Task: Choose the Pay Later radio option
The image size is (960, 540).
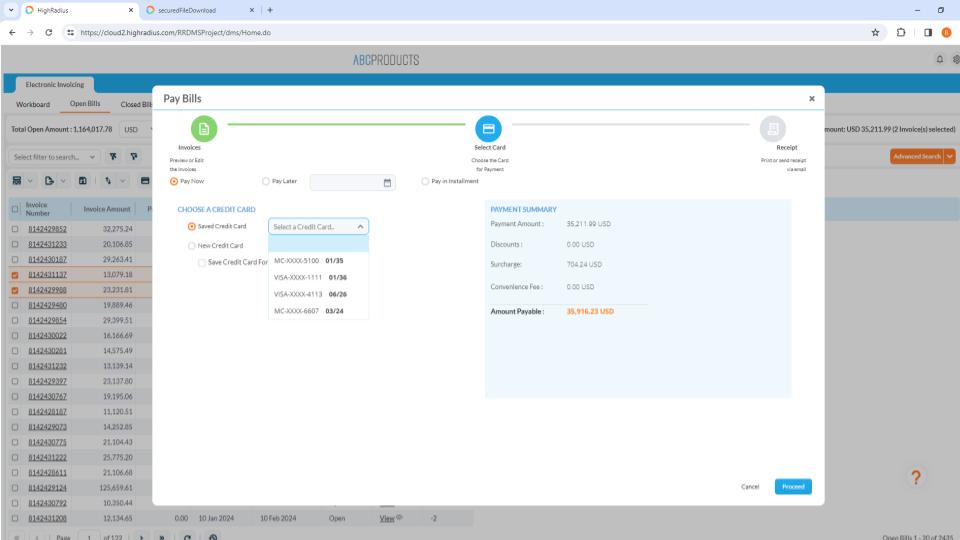Action: pyautogui.click(x=265, y=181)
